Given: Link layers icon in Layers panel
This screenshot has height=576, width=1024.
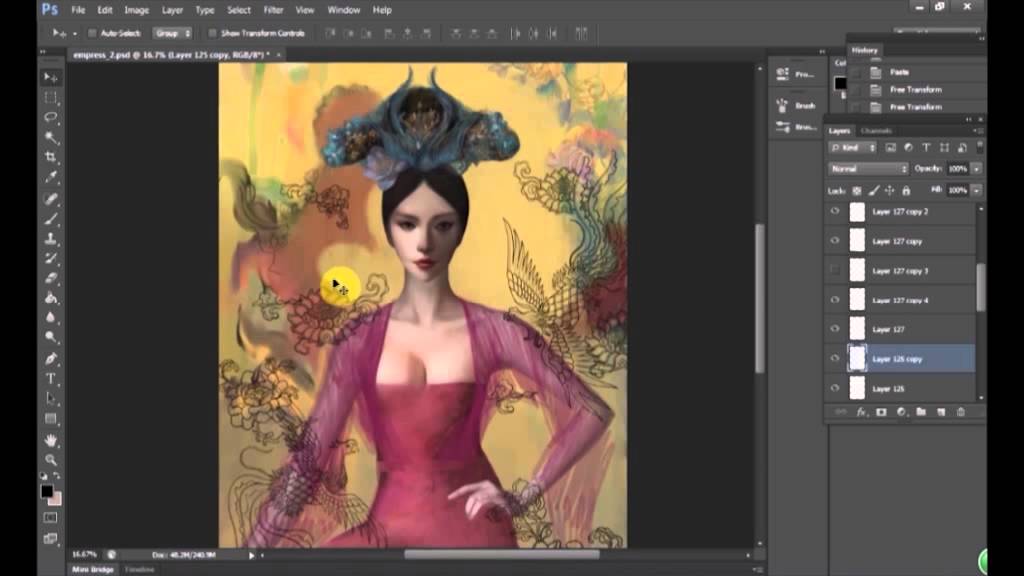Looking at the screenshot, I should [x=840, y=412].
